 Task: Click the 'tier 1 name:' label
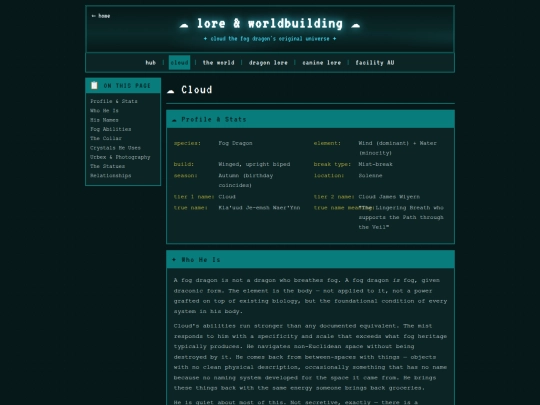(x=194, y=197)
